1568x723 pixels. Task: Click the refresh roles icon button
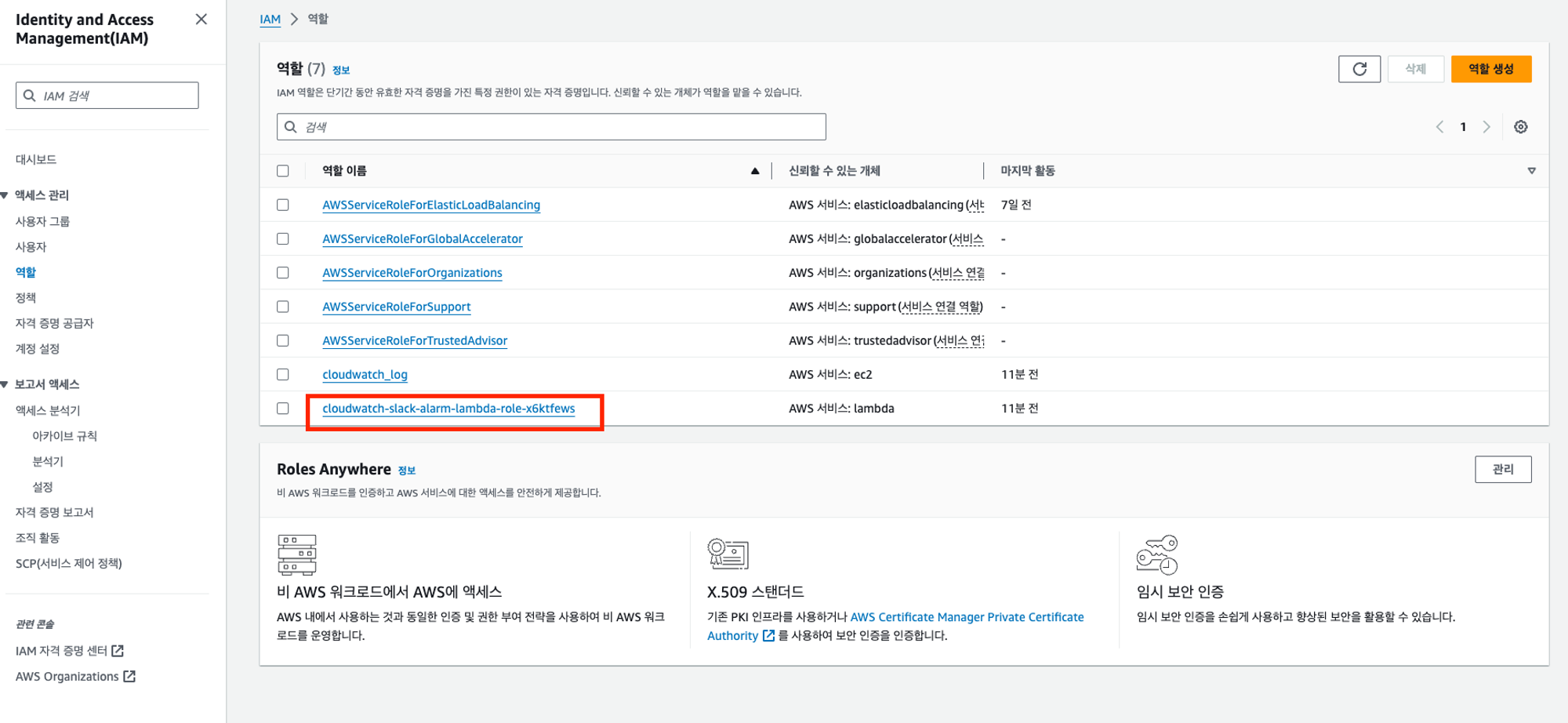pos(1359,69)
